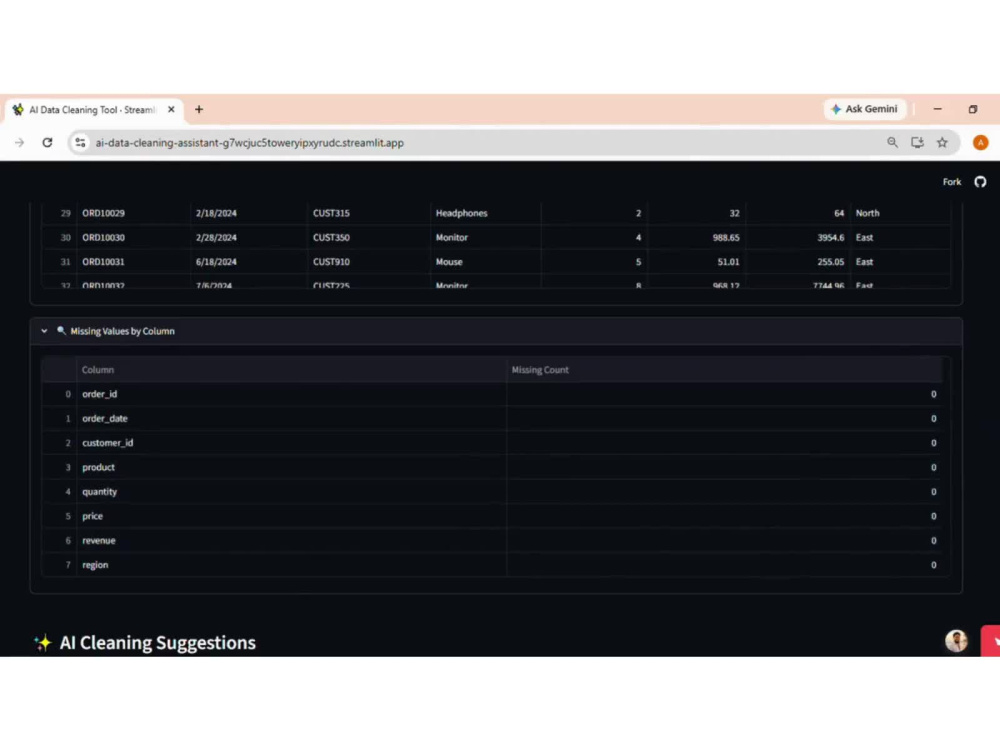Click the Missing Count column header

click(x=724, y=370)
